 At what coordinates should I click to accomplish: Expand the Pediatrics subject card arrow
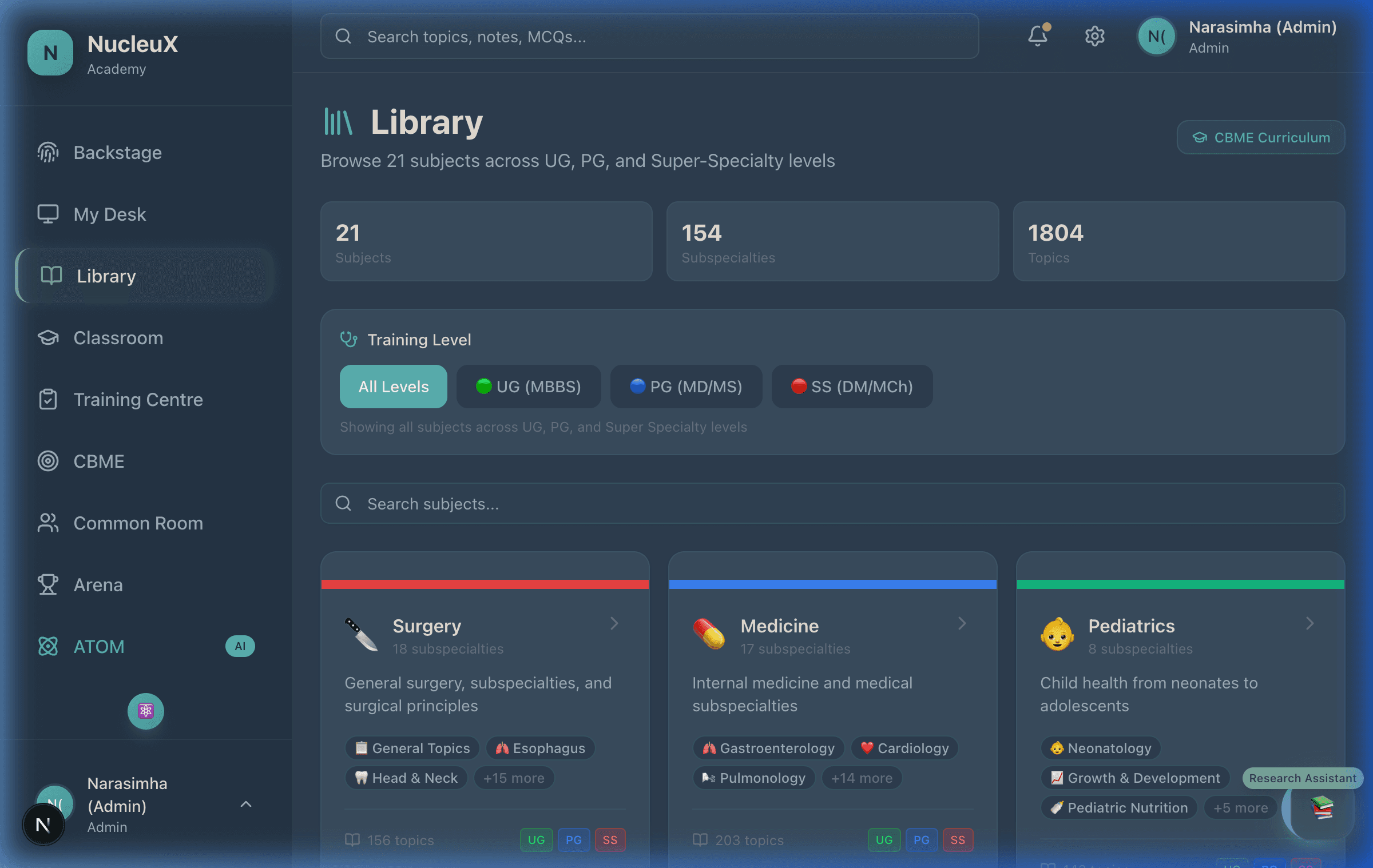tap(1310, 623)
